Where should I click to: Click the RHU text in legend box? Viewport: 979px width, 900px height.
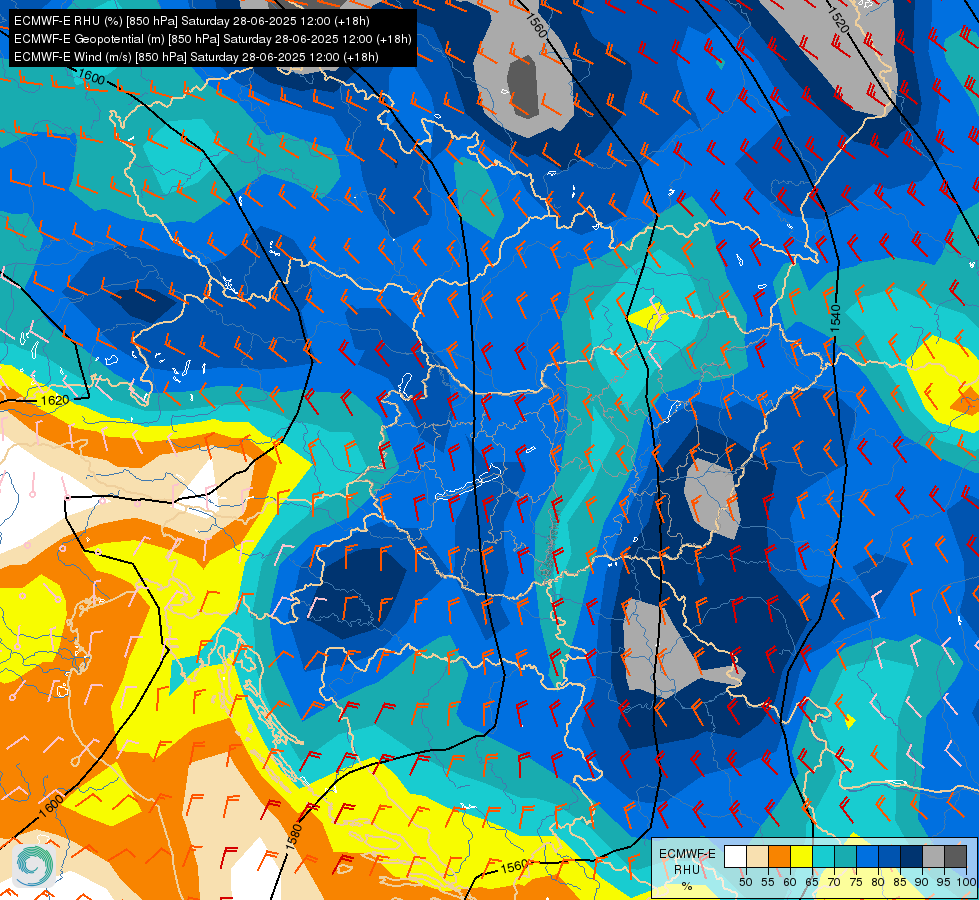(x=687, y=869)
